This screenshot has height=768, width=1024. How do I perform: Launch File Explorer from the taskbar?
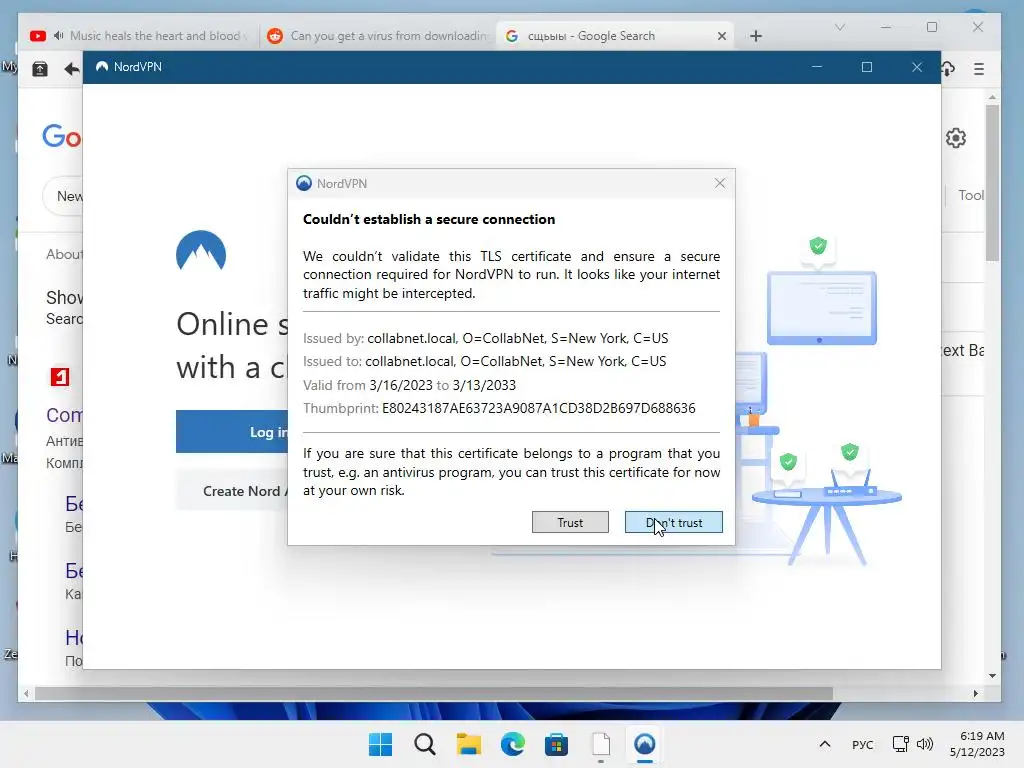pyautogui.click(x=468, y=744)
